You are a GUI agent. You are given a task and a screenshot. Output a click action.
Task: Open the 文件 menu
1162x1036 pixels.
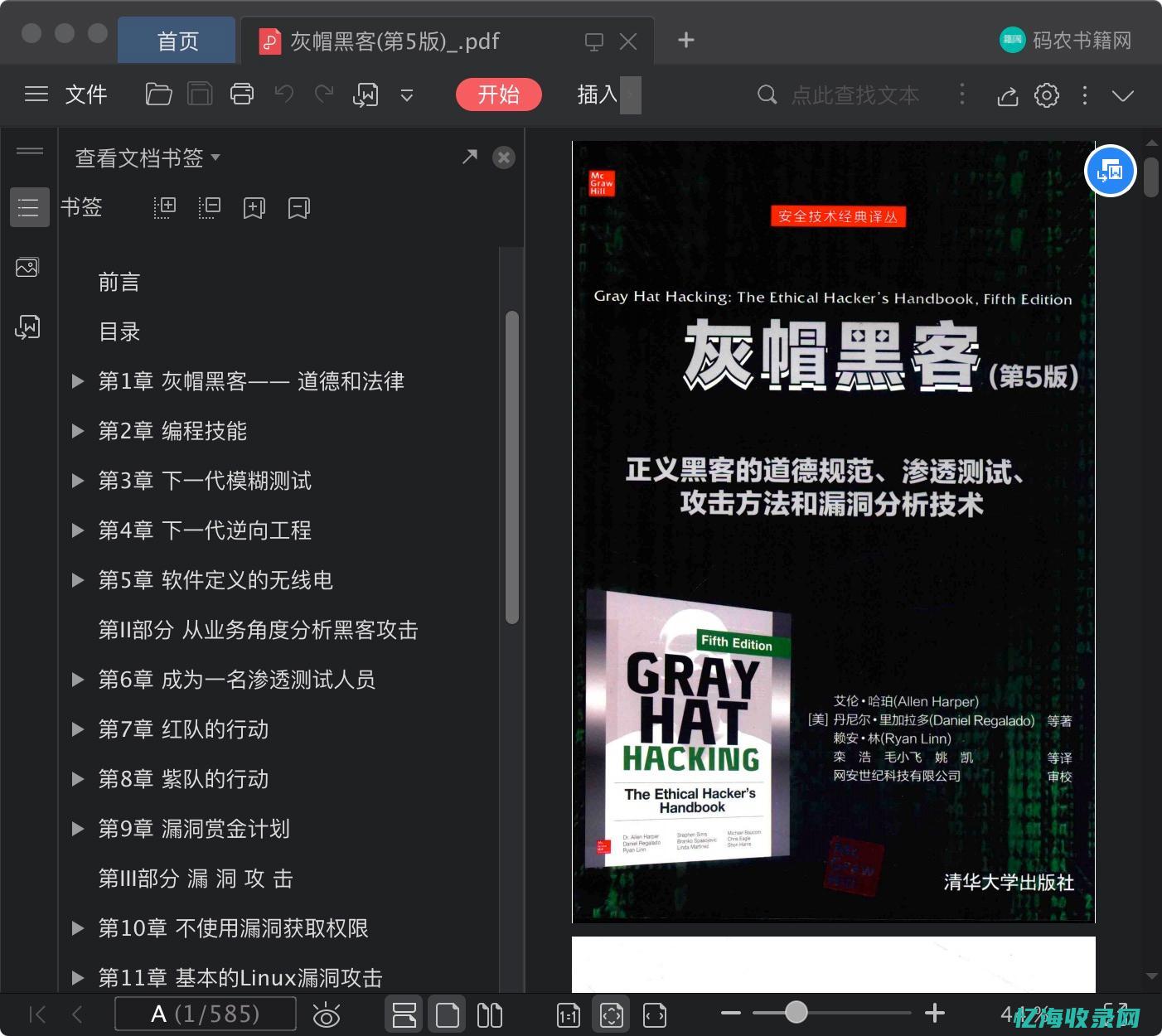(85, 94)
